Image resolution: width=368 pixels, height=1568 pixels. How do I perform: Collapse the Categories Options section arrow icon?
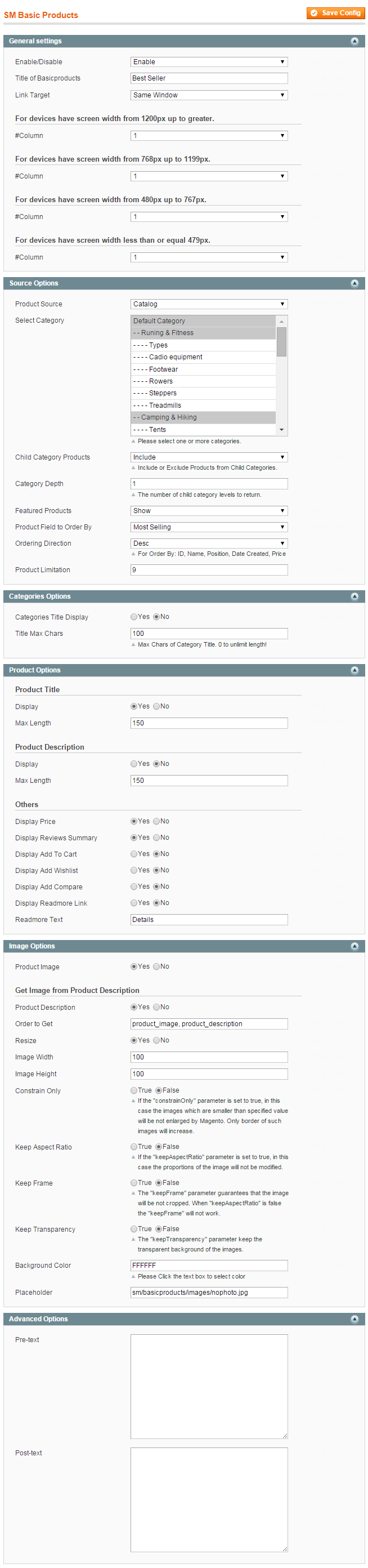coord(354,596)
